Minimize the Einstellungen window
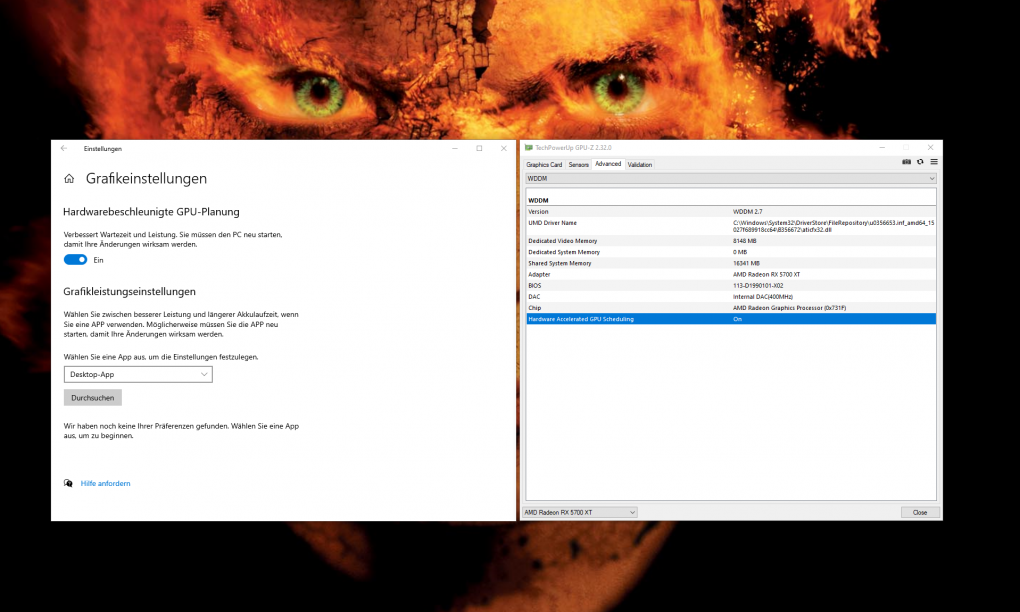The image size is (1020, 612). pos(455,148)
